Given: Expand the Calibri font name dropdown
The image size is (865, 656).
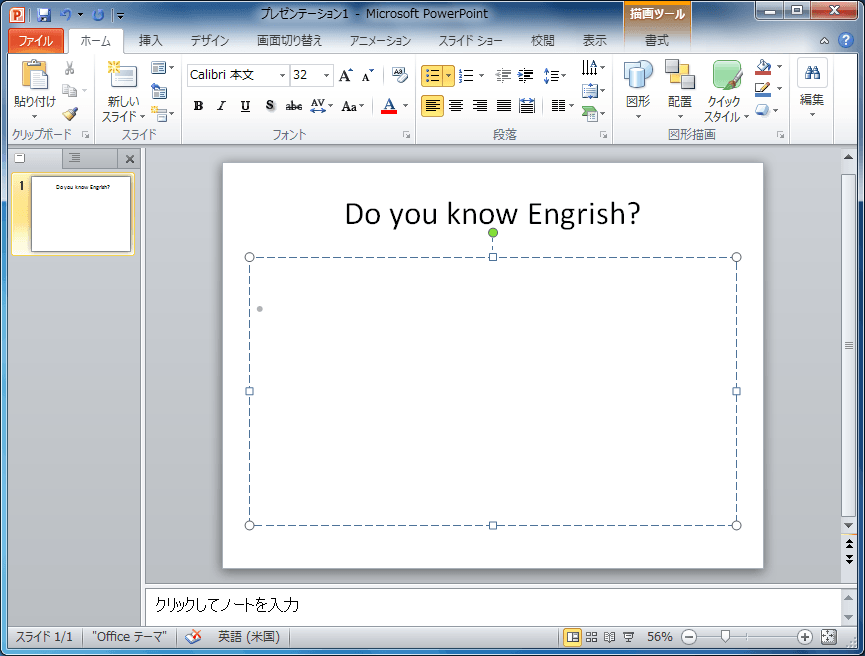Looking at the screenshot, I should pos(283,76).
